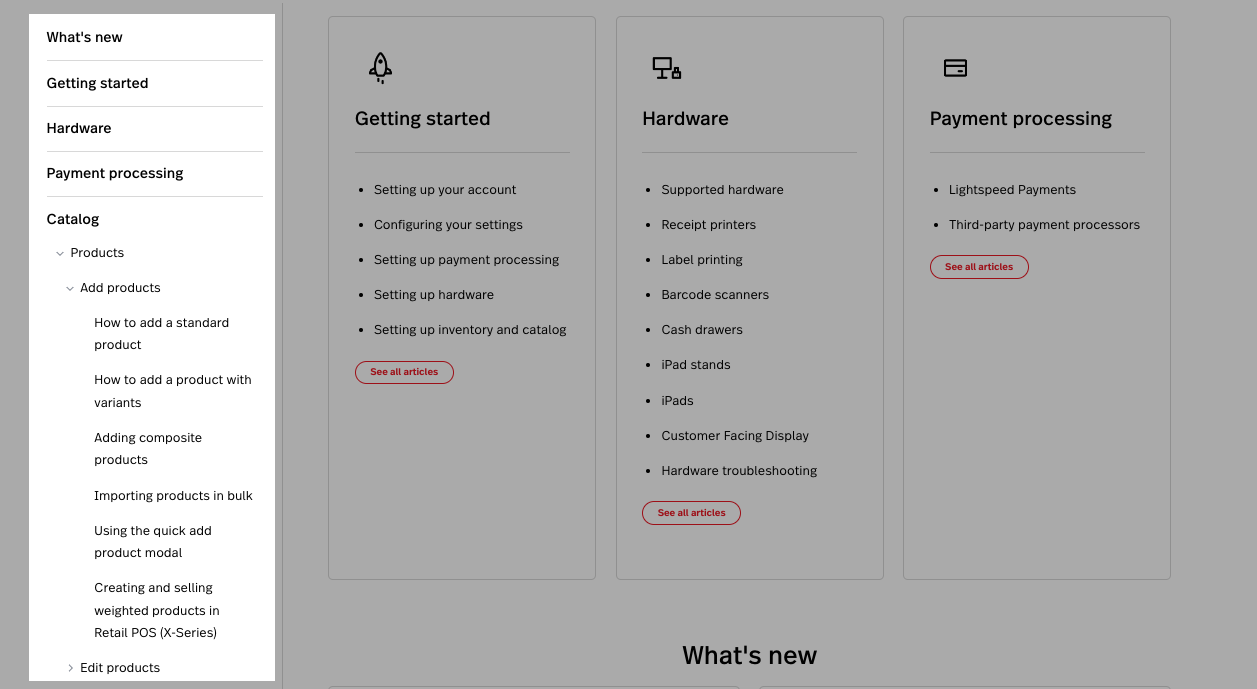Select the Catalog sidebar heading

coord(73,220)
